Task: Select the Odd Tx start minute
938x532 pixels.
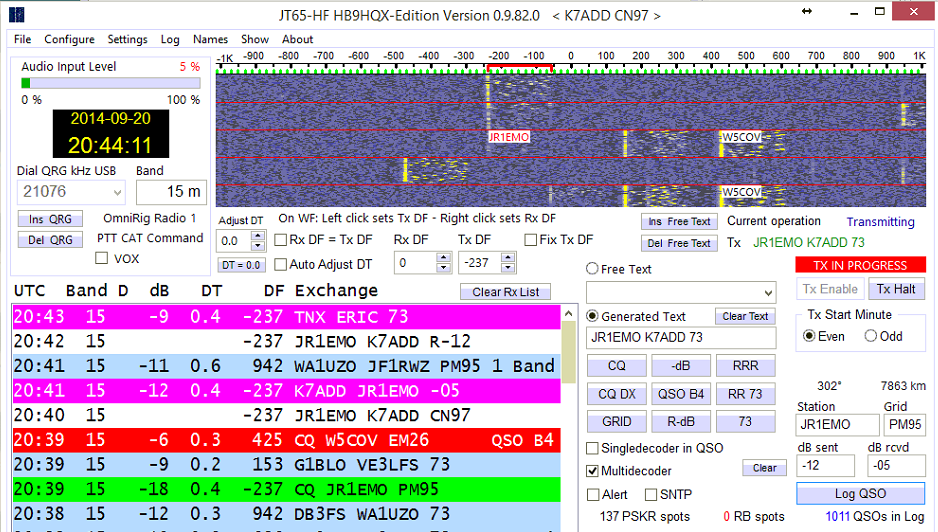Action: pos(870,336)
